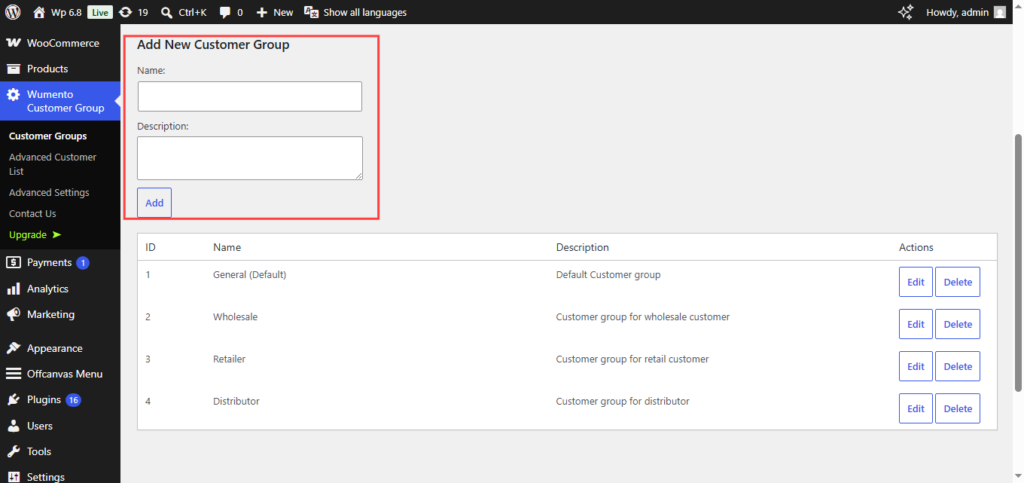
Task: Open Contact Us submenu link
Action: [x=33, y=213]
